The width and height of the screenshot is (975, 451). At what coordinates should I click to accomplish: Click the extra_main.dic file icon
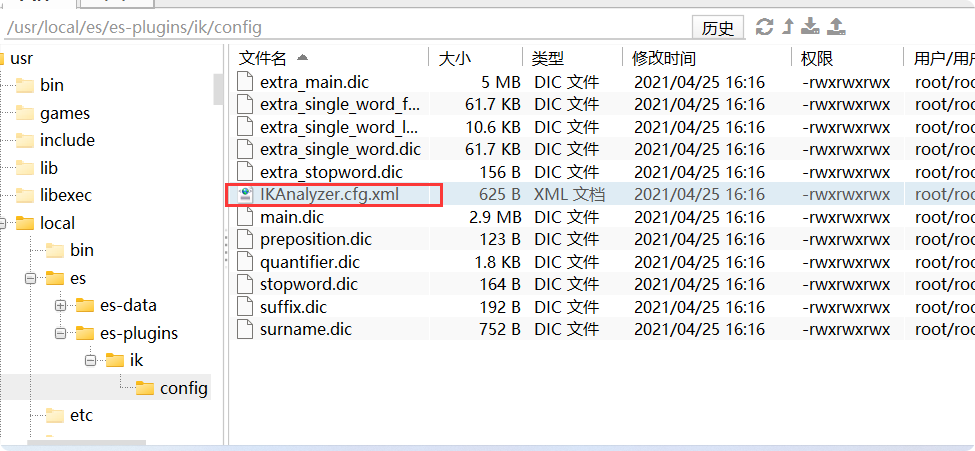tap(246, 82)
